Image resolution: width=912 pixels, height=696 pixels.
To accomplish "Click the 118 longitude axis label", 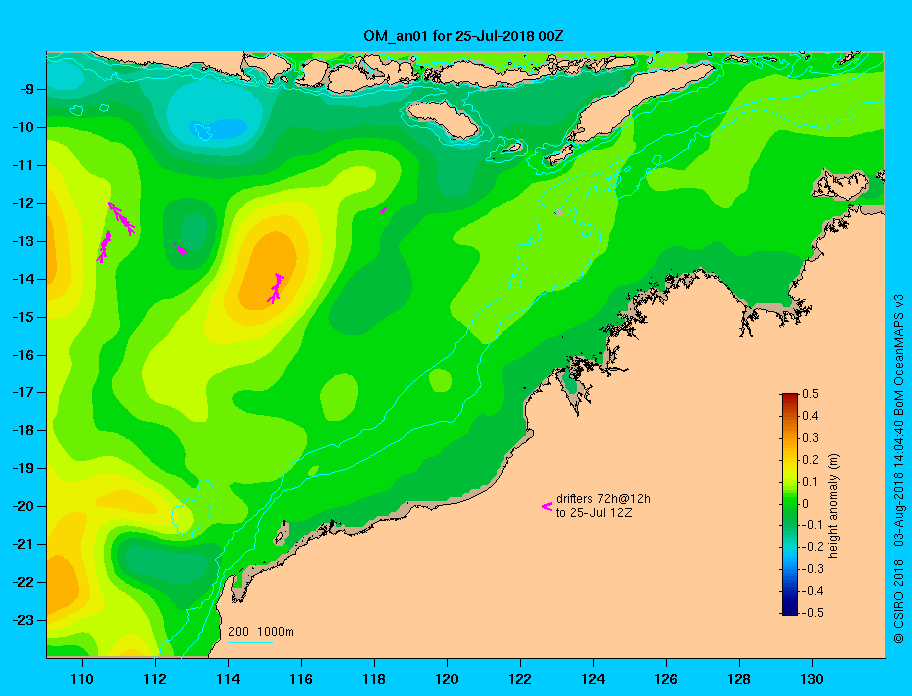I will coord(374,679).
